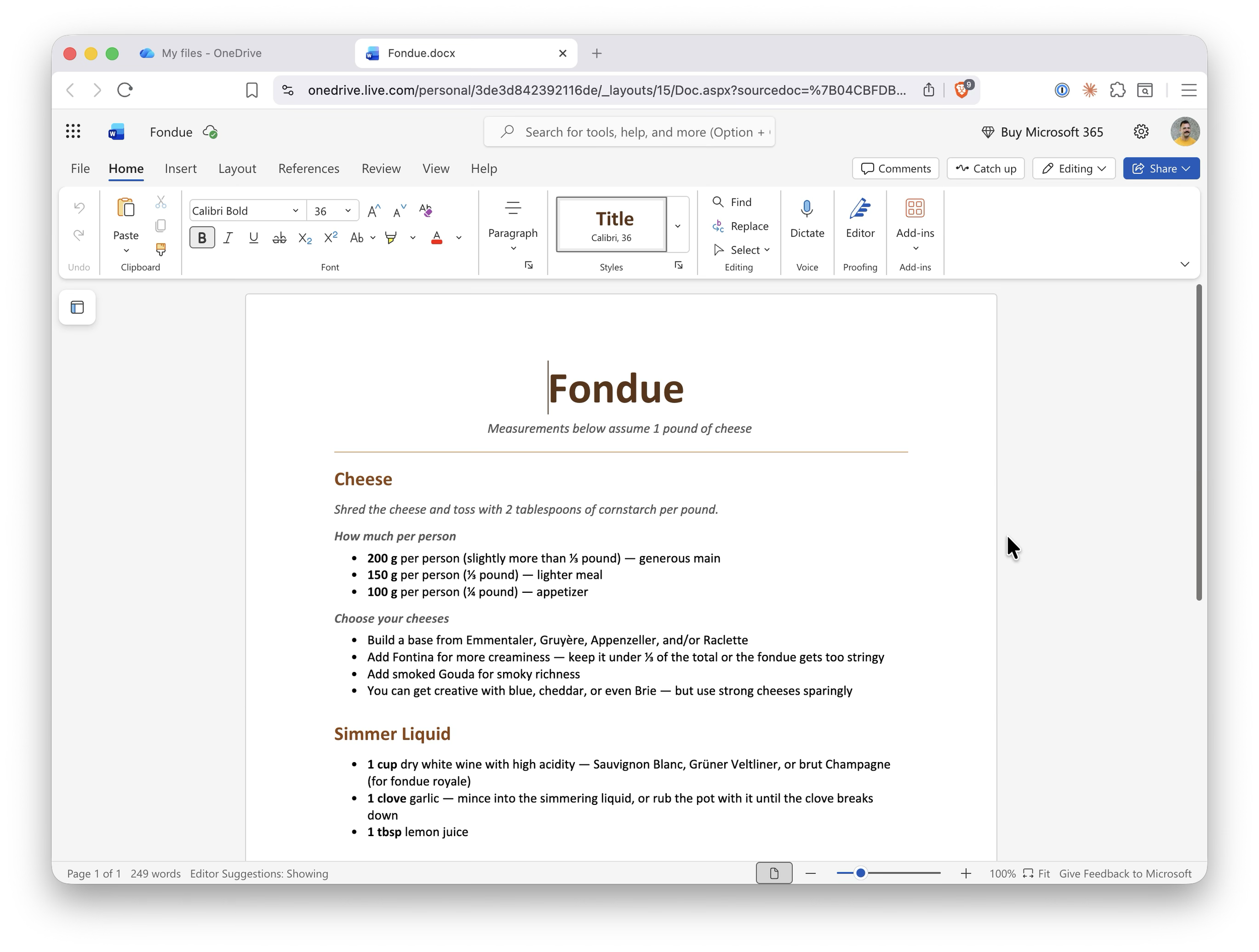Click Give Feedback to Microsoft
Image resolution: width=1259 pixels, height=952 pixels.
[1125, 873]
